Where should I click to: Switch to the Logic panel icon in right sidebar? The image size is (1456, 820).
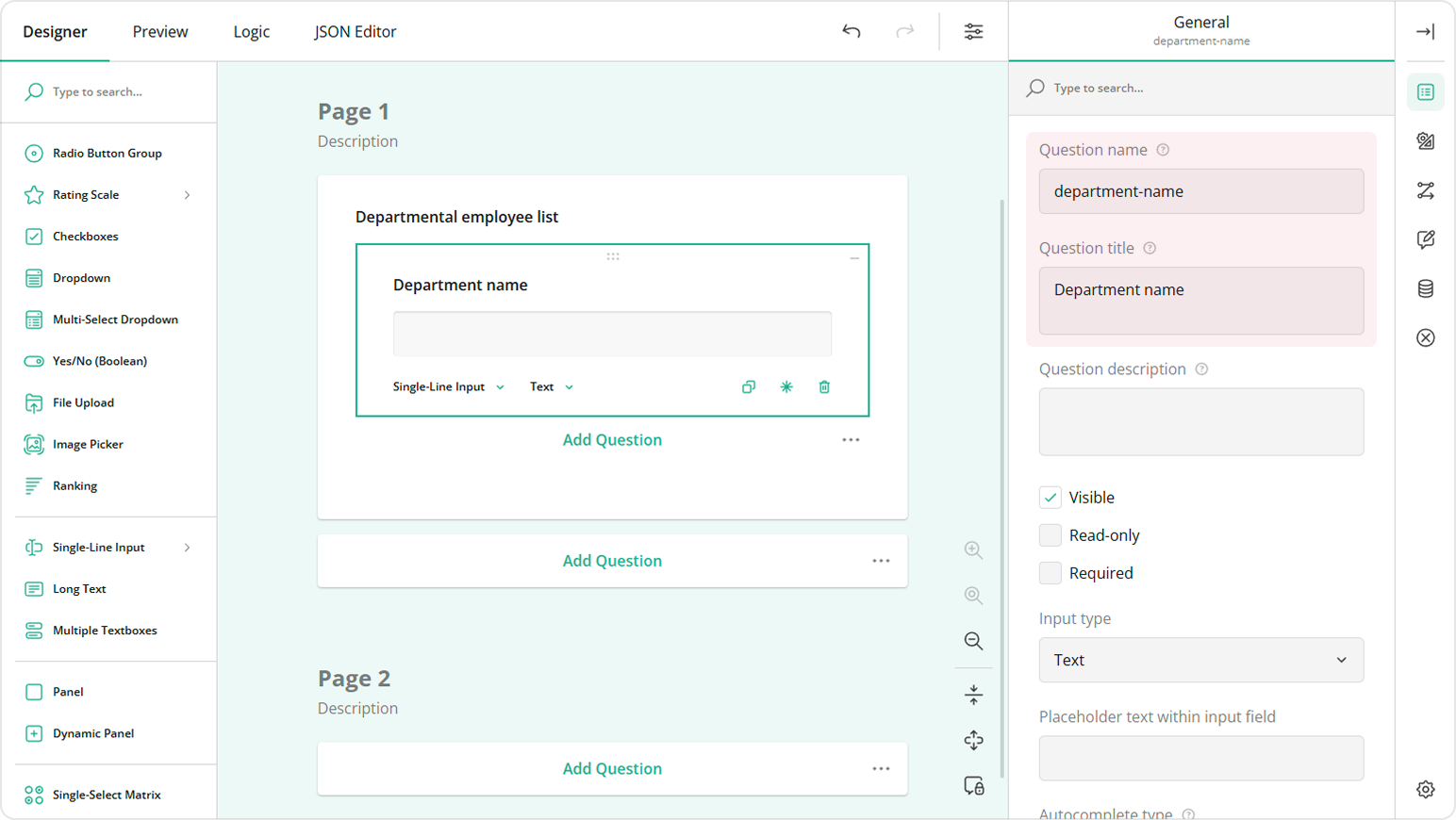(1426, 190)
